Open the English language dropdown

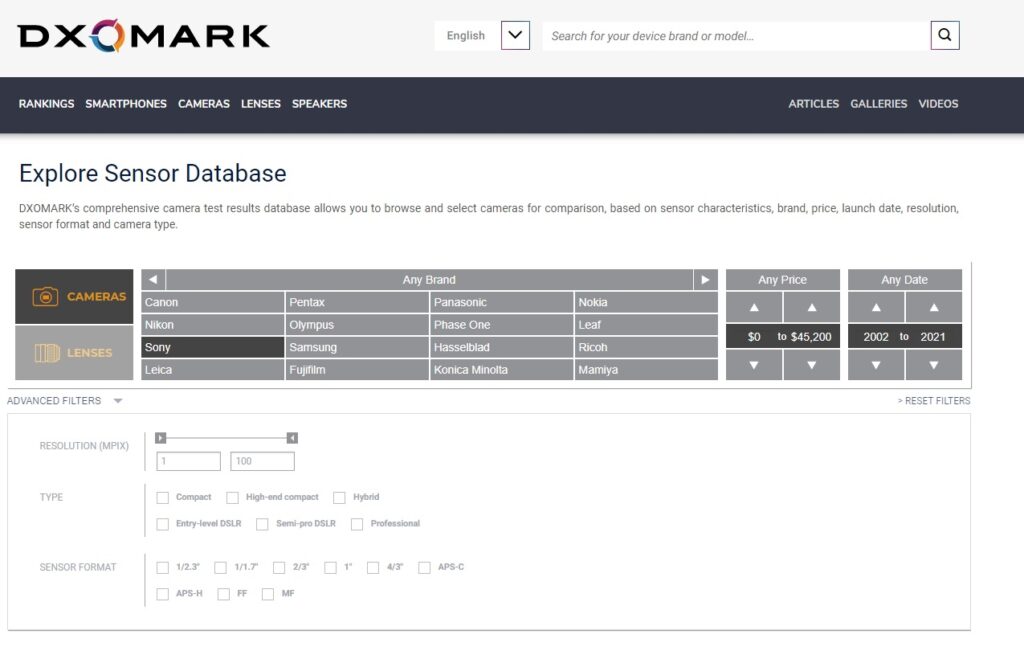(x=514, y=36)
